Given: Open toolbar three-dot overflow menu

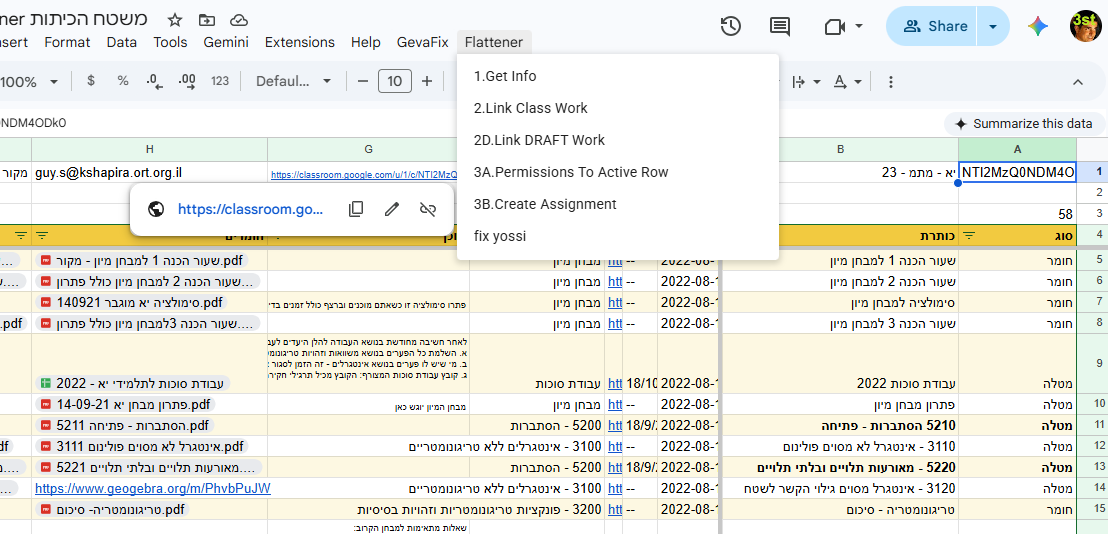Looking at the screenshot, I should tap(890, 82).
